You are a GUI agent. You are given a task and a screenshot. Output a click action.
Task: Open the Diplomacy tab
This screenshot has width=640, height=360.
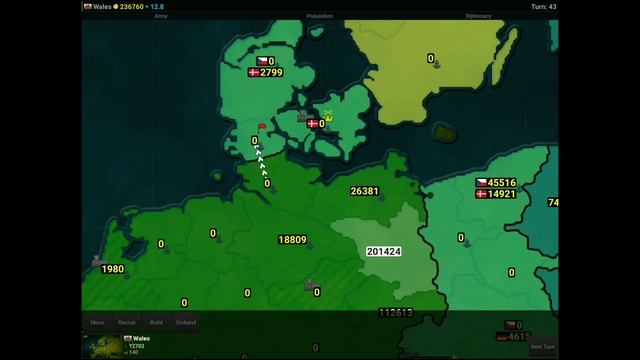pyautogui.click(x=478, y=16)
